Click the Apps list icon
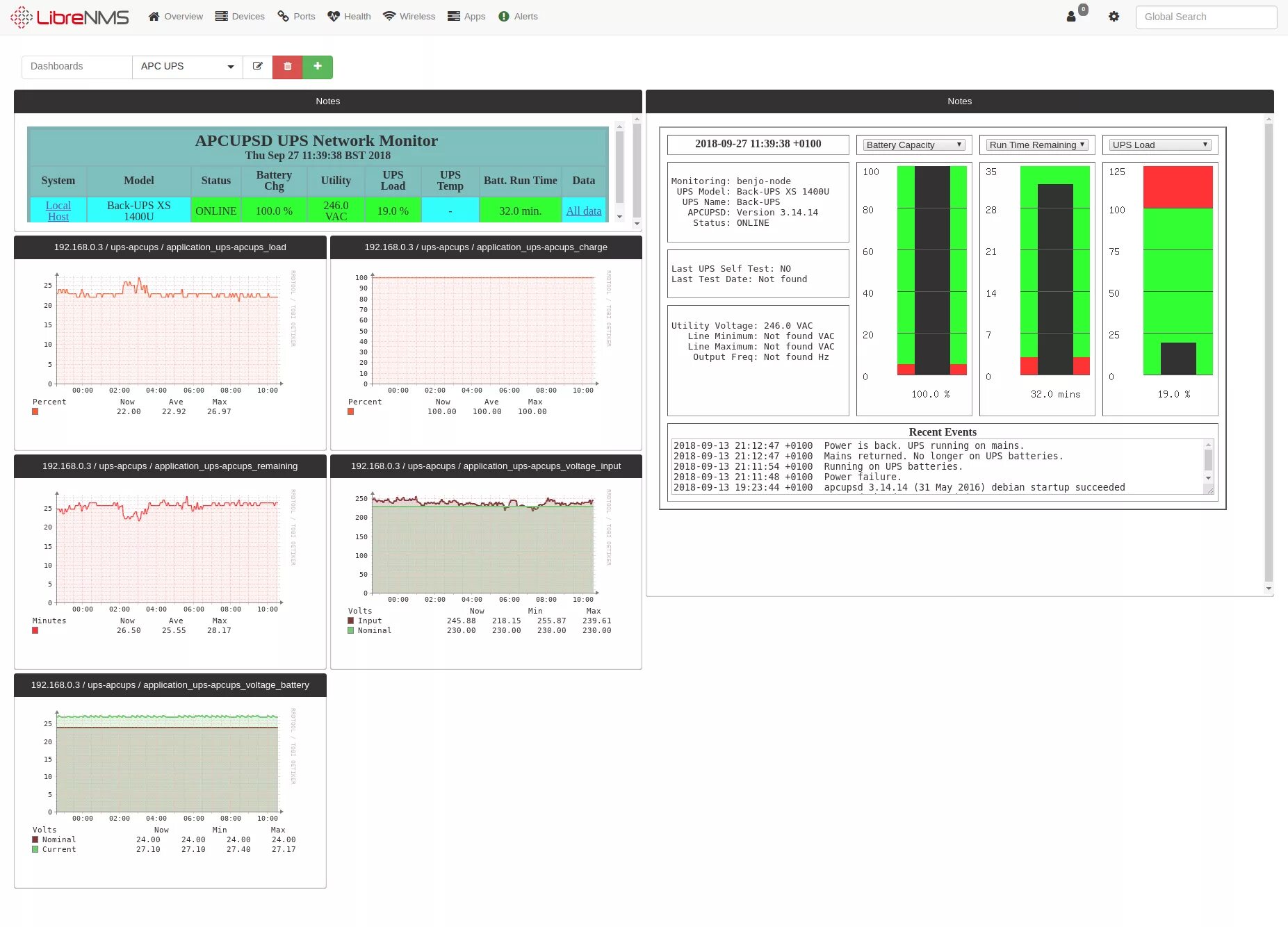 [x=454, y=17]
